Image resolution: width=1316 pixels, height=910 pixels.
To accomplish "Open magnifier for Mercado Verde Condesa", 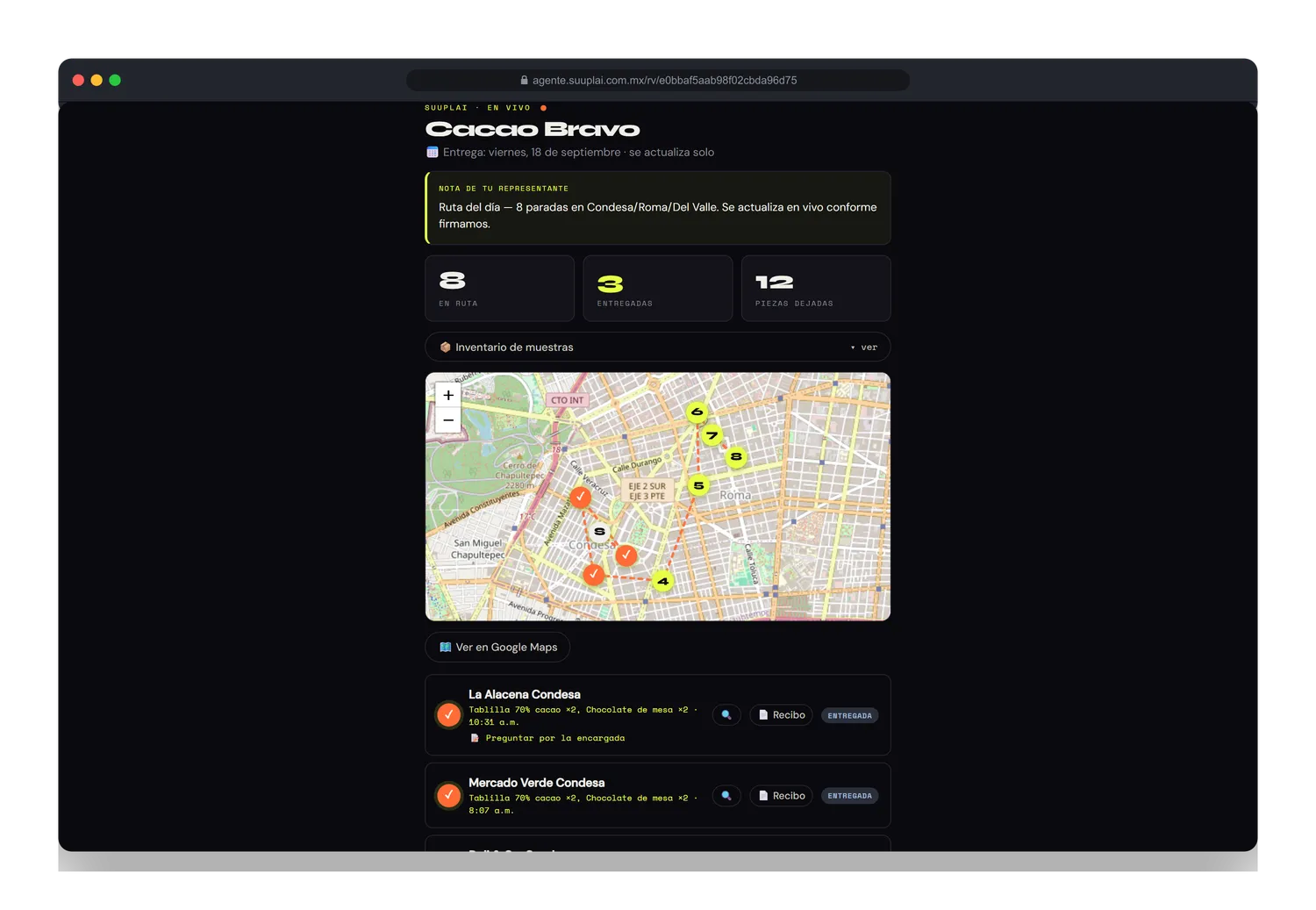I will (726, 796).
